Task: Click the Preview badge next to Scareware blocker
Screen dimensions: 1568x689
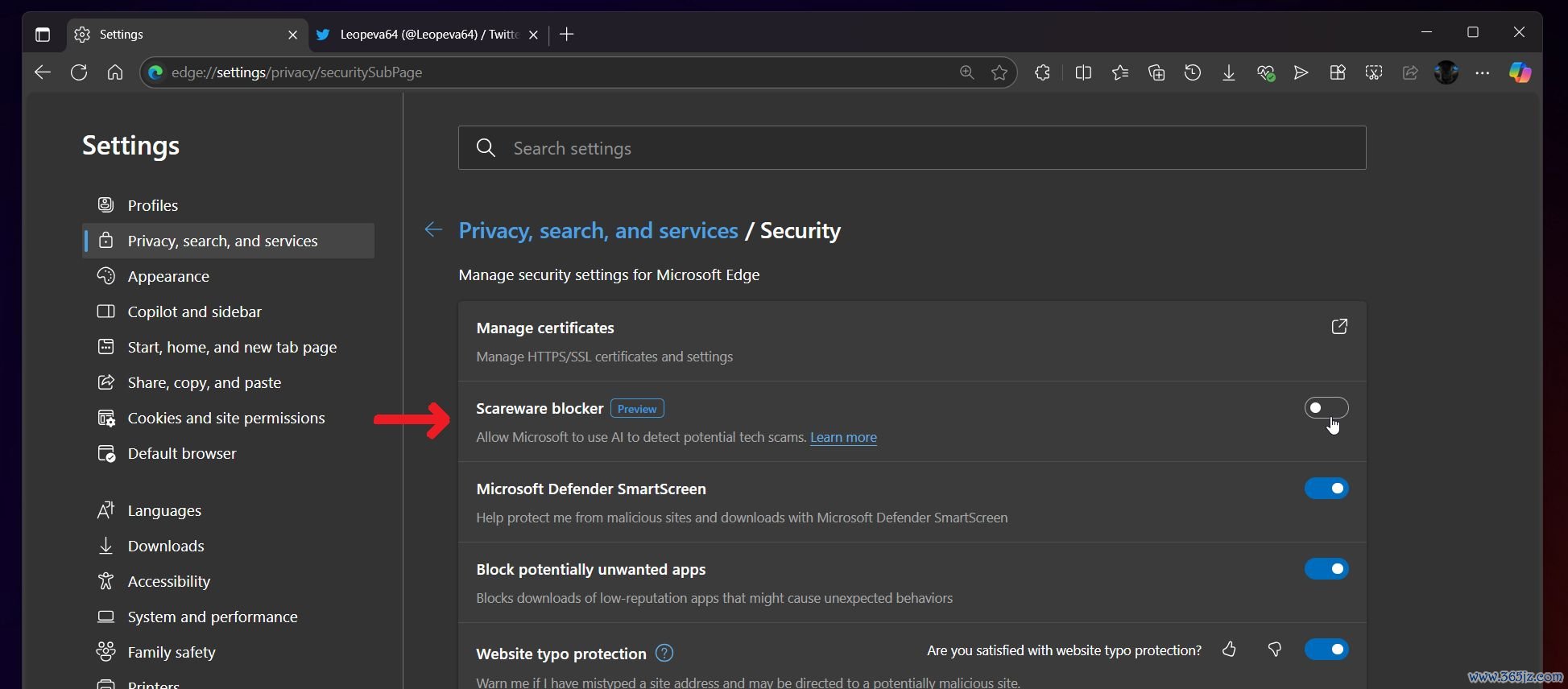Action: pyautogui.click(x=637, y=409)
